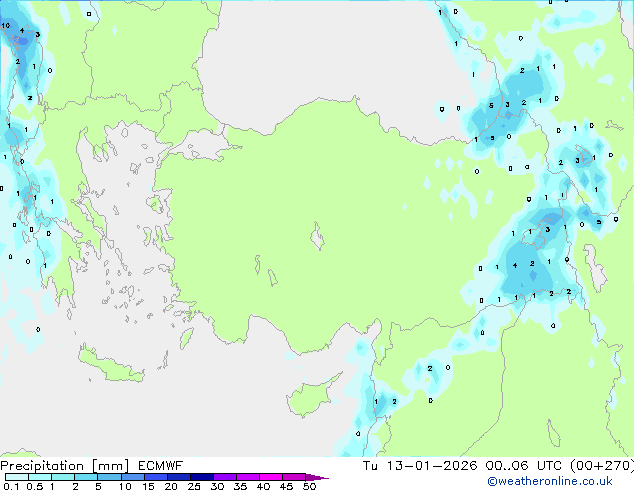Click the '(00+270)' forecast offset text

[x=602, y=466]
